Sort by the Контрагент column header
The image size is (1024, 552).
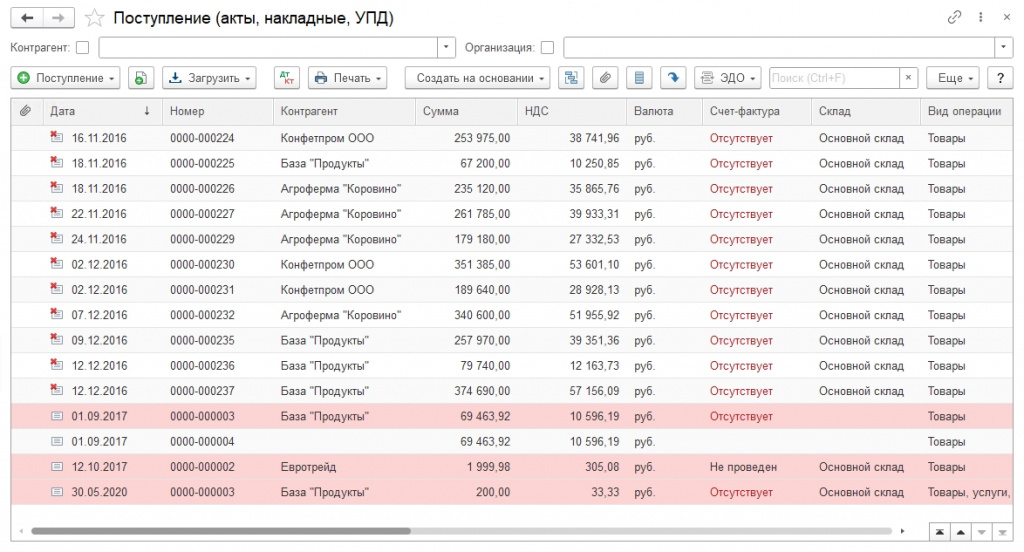345,111
